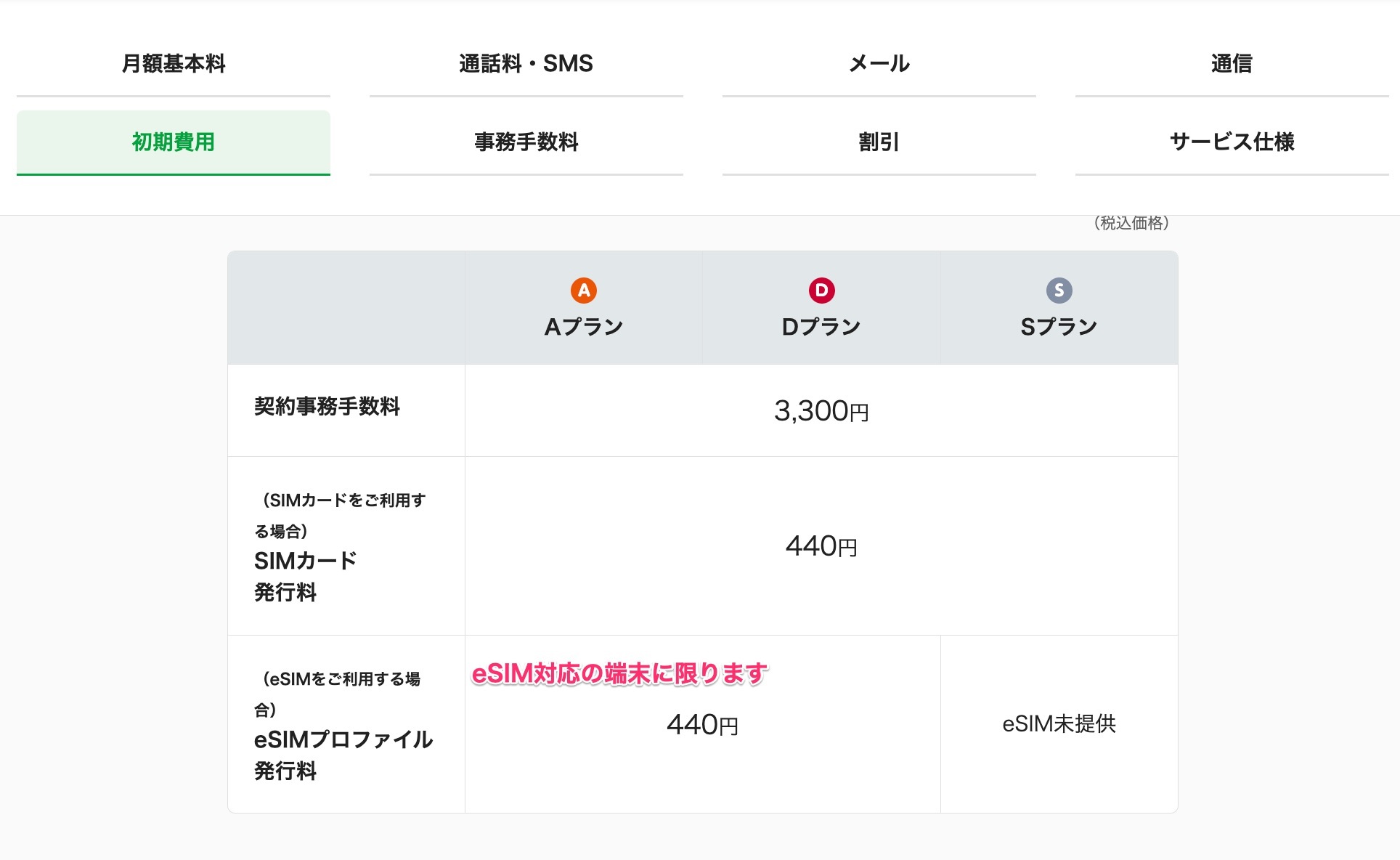Switch to the 割引 tab

[879, 142]
